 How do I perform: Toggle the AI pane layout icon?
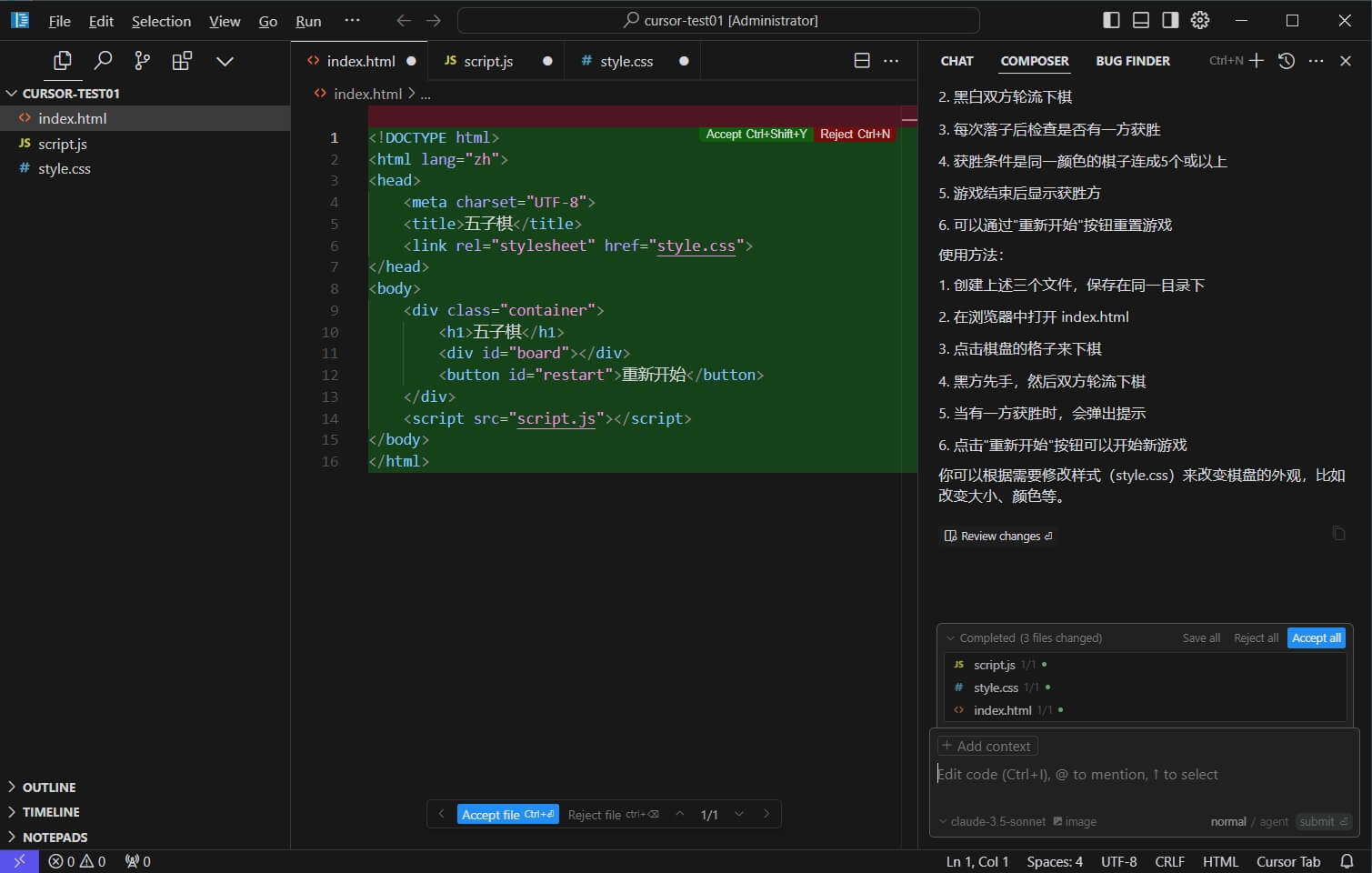1170,20
